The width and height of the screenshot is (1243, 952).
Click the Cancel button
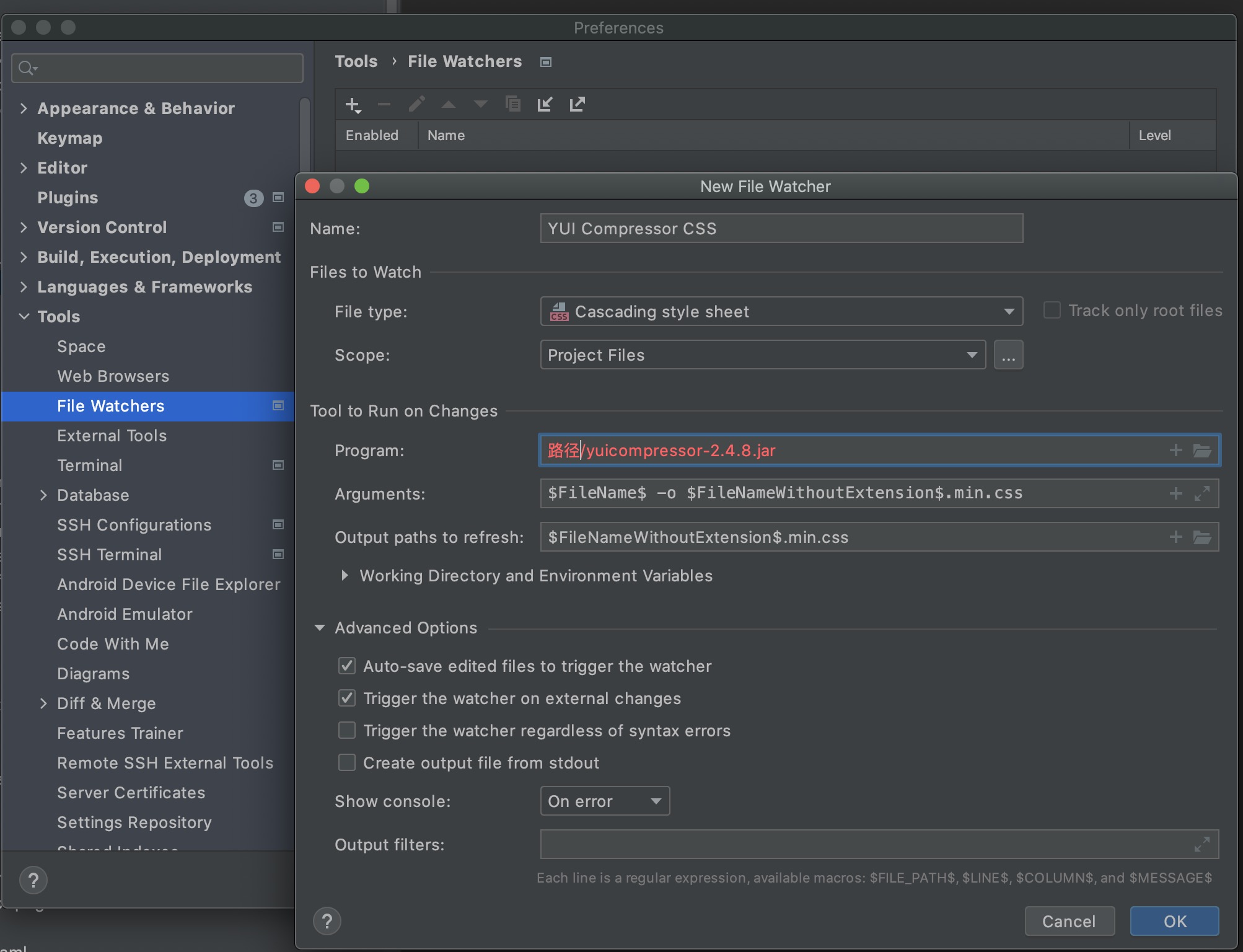click(x=1068, y=920)
